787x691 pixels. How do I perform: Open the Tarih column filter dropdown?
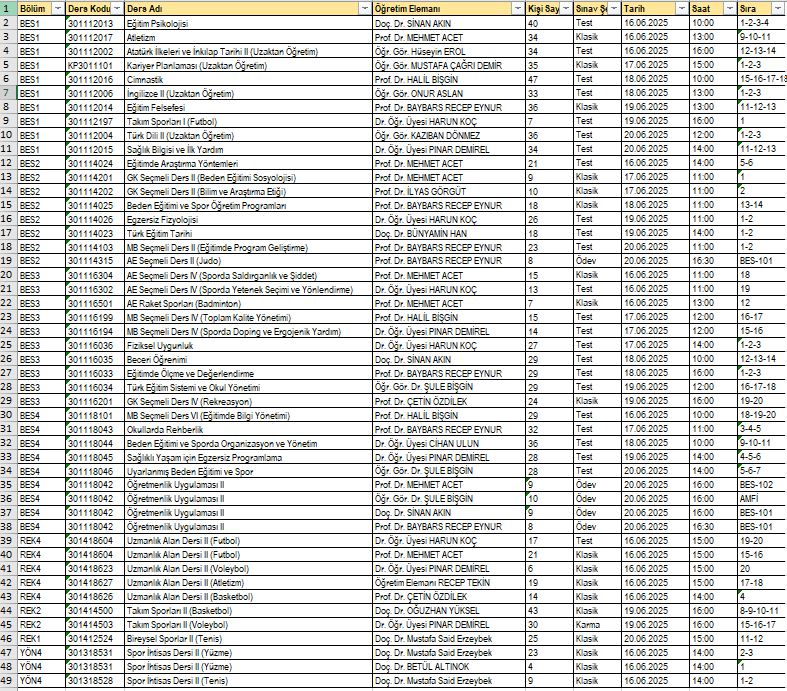(682, 9)
